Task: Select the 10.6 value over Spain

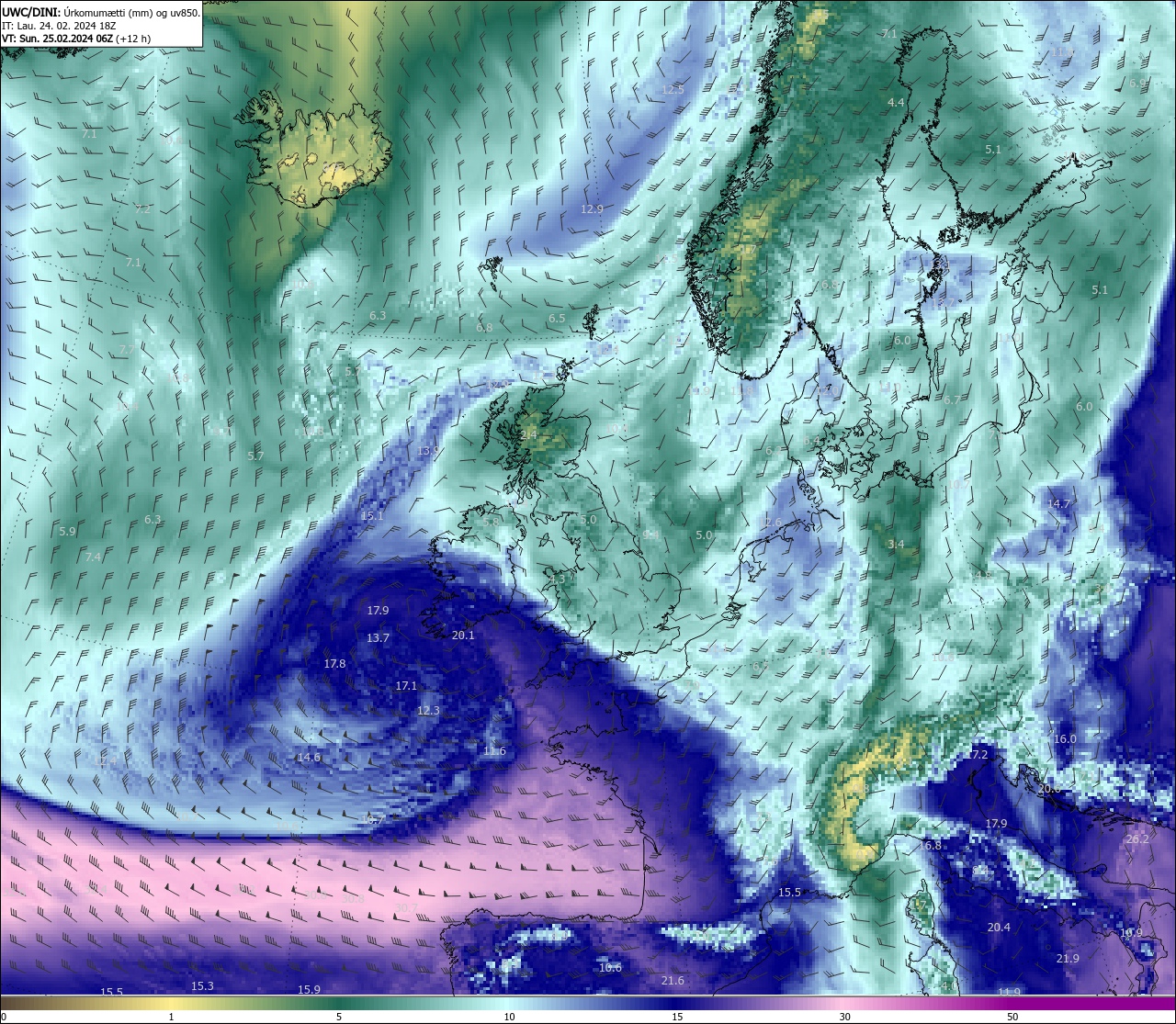Action: coord(610,968)
